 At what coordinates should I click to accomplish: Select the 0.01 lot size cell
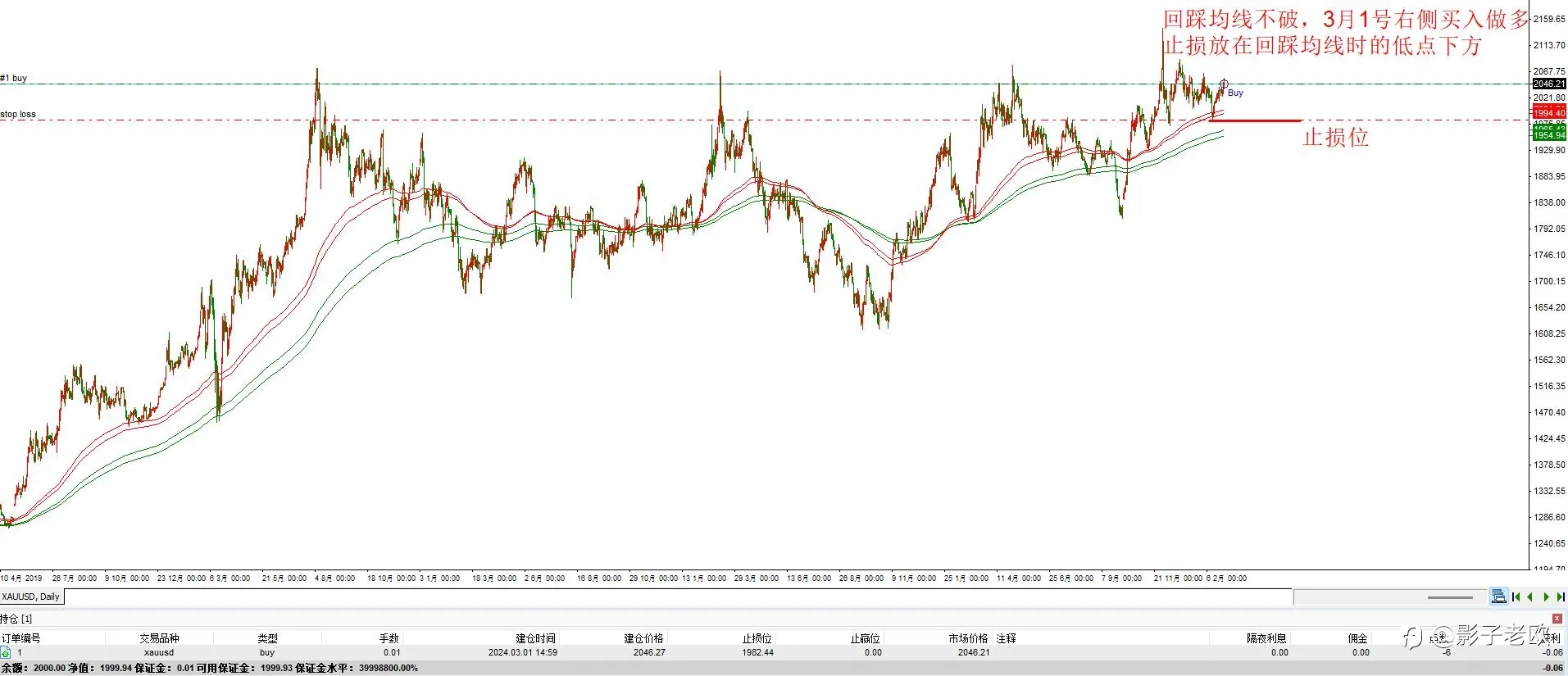392,653
